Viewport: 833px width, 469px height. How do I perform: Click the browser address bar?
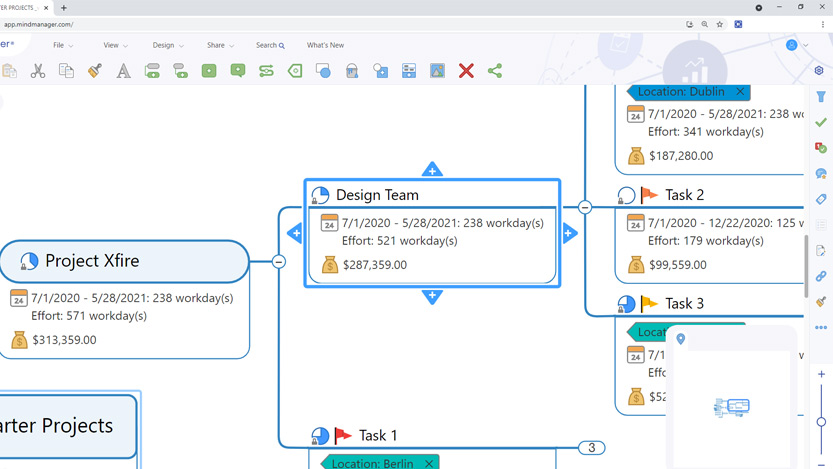pyautogui.click(x=340, y=24)
